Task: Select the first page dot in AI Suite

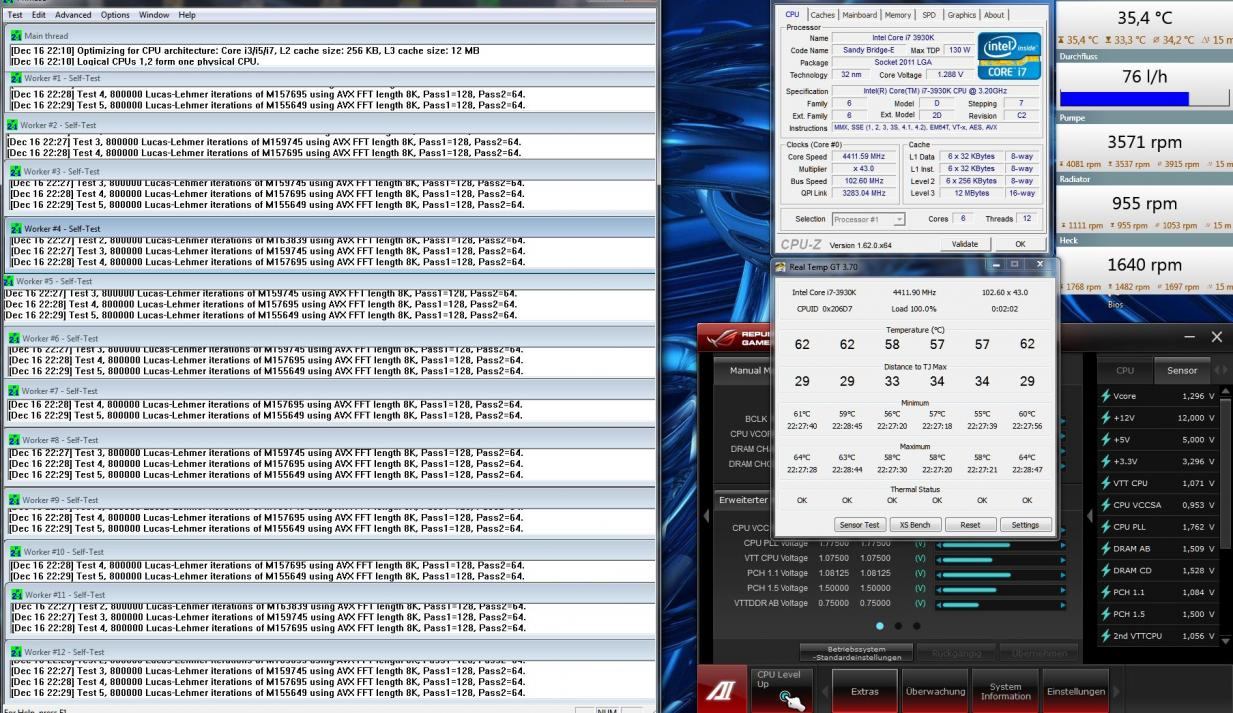Action: (x=880, y=626)
